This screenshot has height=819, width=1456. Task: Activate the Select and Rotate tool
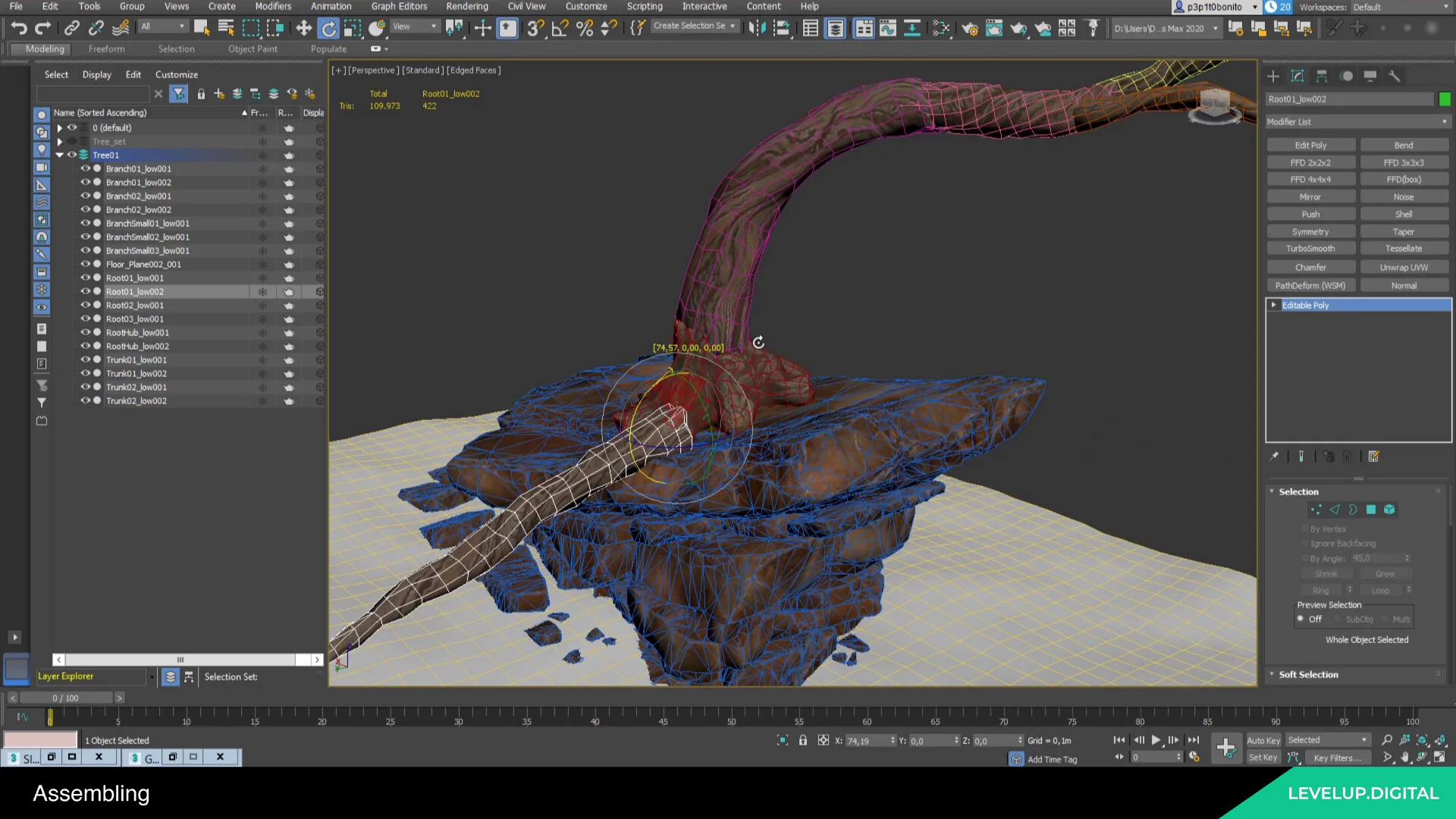328,28
